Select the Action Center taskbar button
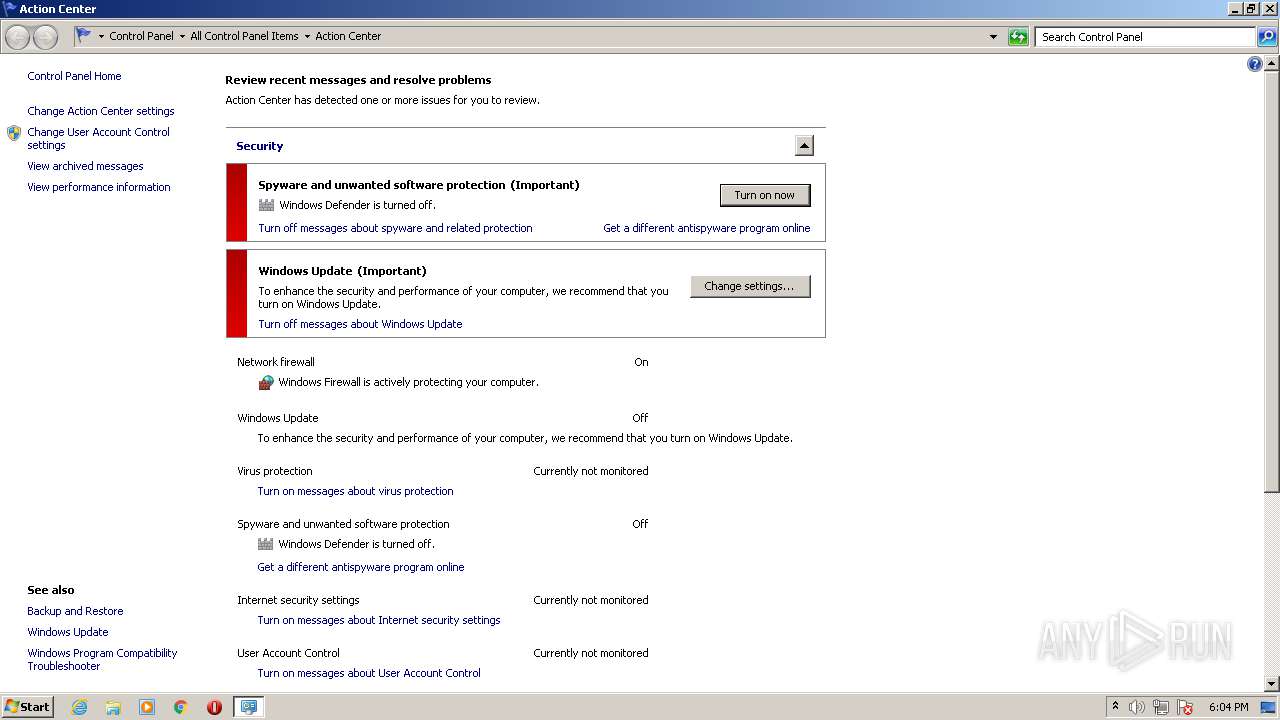 click(248, 707)
